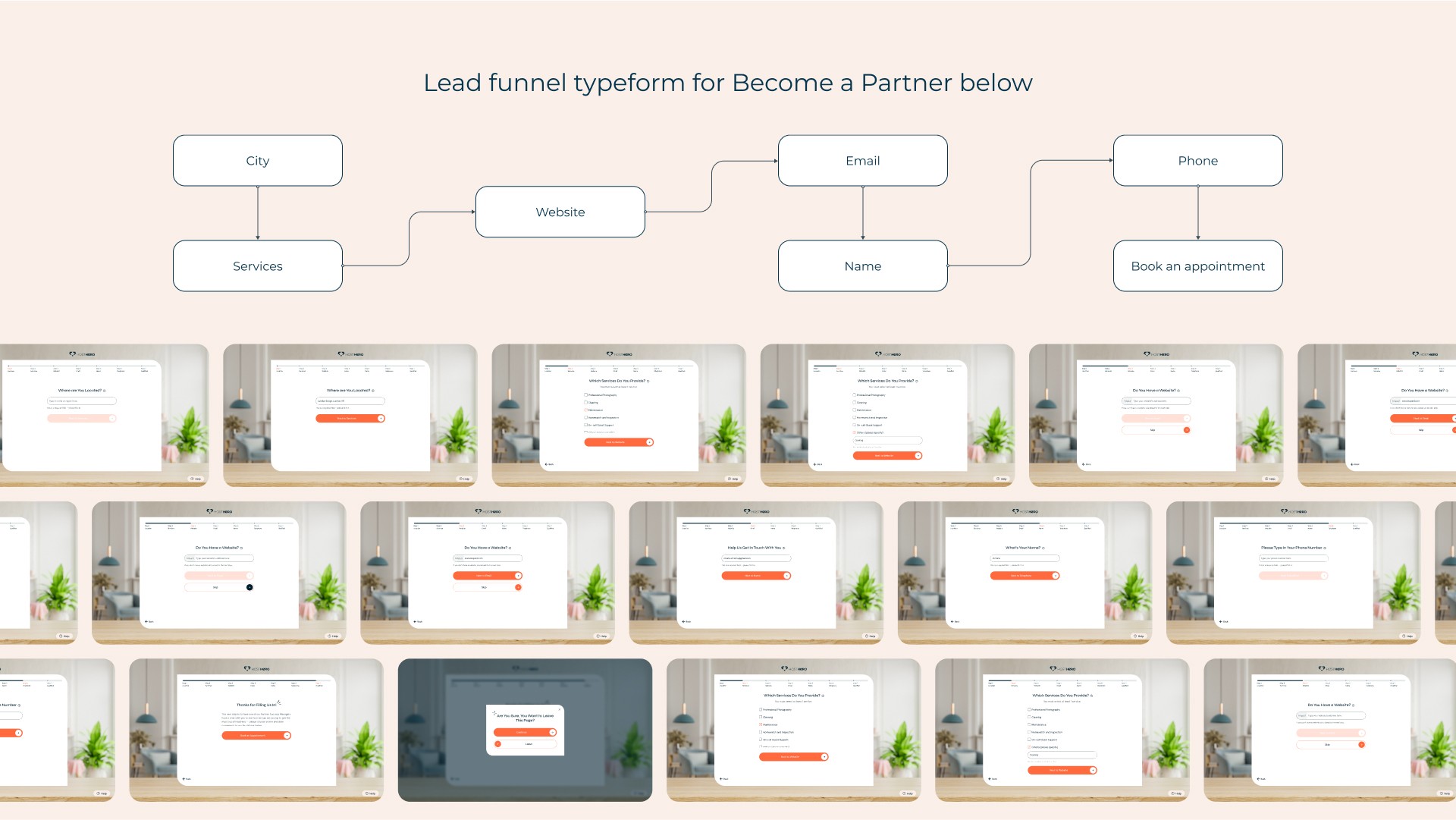
Task: Click the phone number input on the phone screen
Action: 1293,558
